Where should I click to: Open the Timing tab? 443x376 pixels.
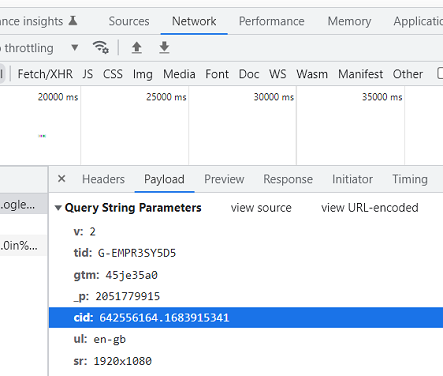tap(410, 179)
